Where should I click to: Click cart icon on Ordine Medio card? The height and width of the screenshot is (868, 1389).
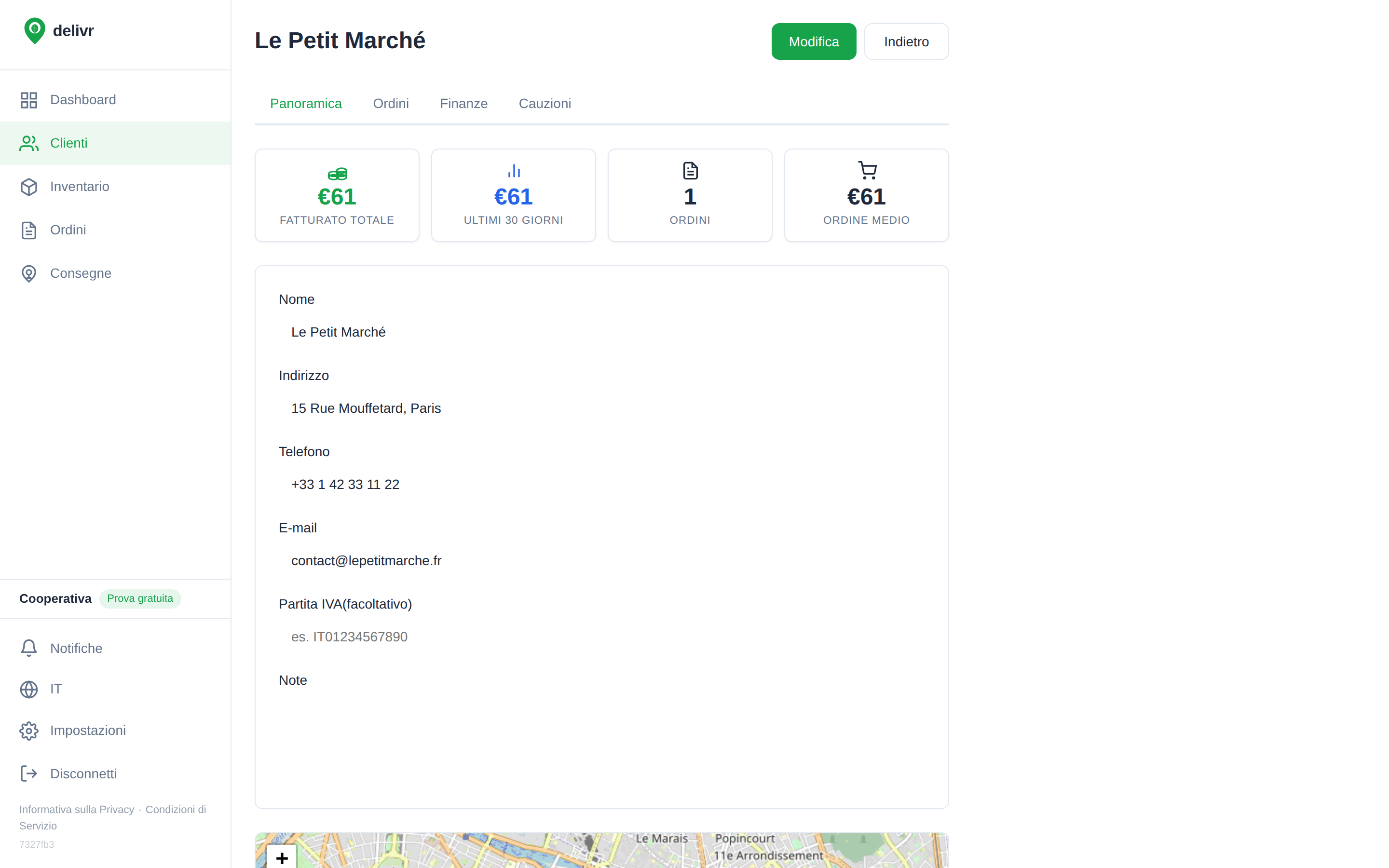pos(867,171)
